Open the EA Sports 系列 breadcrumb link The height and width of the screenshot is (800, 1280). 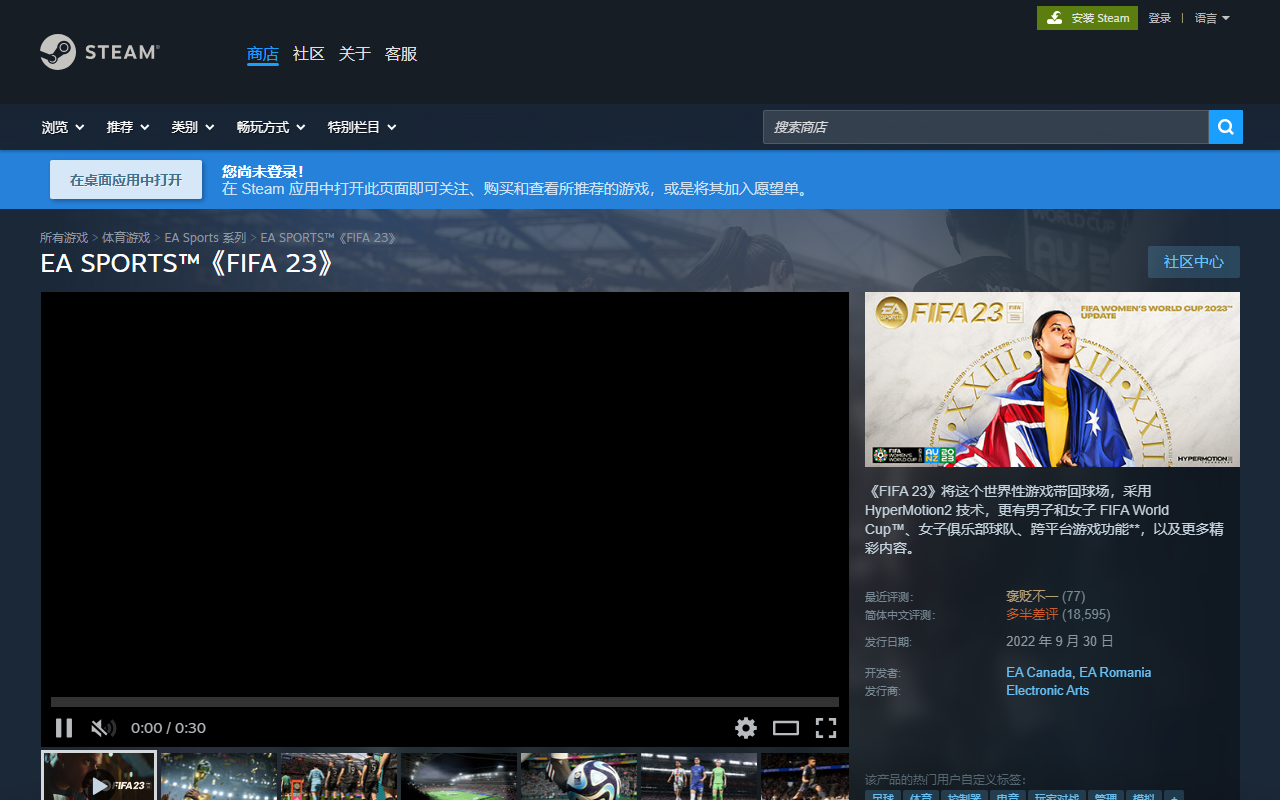point(205,238)
